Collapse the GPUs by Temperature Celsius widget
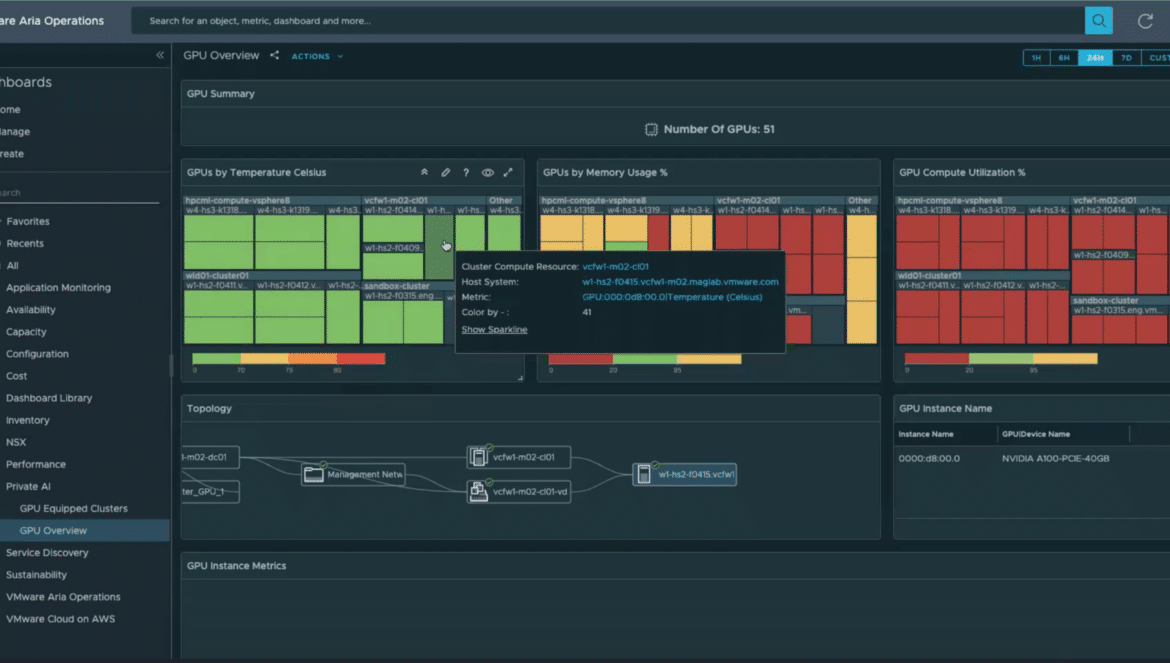 (x=425, y=172)
